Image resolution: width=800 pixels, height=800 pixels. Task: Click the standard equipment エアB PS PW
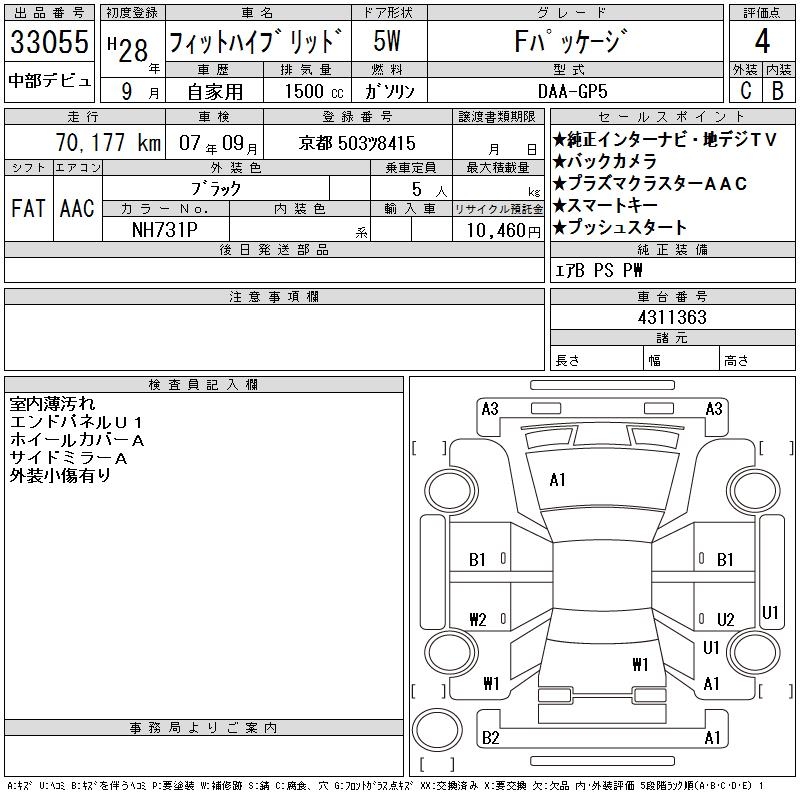[598, 270]
